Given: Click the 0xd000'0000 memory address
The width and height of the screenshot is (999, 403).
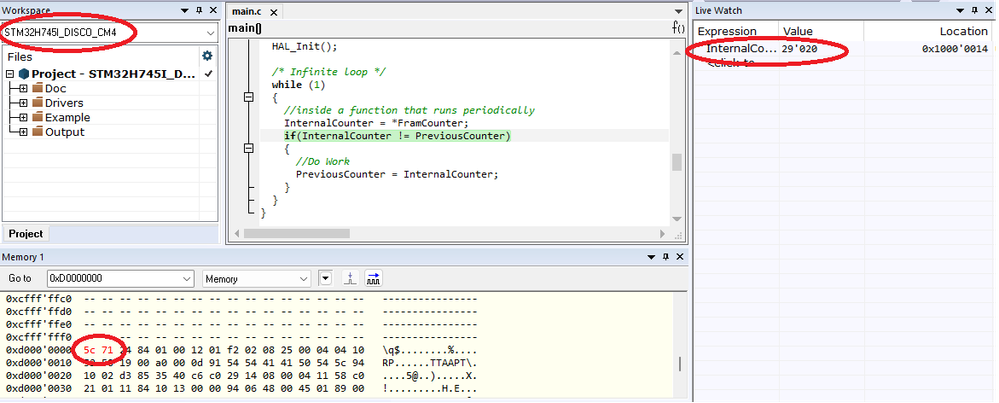Looking at the screenshot, I should pyautogui.click(x=39, y=351).
